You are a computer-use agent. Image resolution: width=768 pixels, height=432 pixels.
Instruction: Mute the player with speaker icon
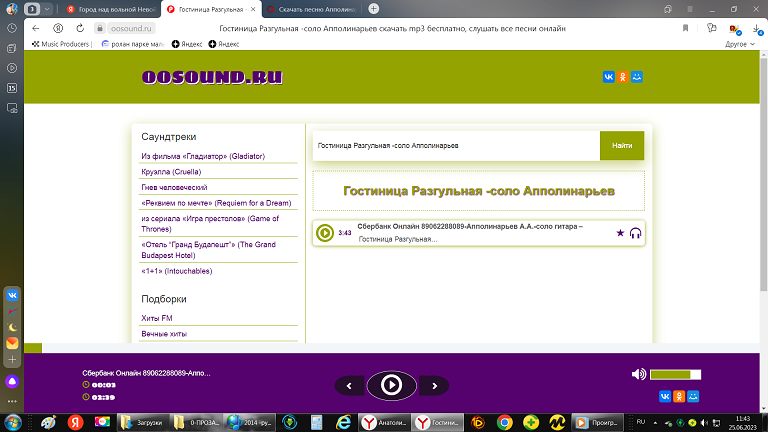point(639,375)
